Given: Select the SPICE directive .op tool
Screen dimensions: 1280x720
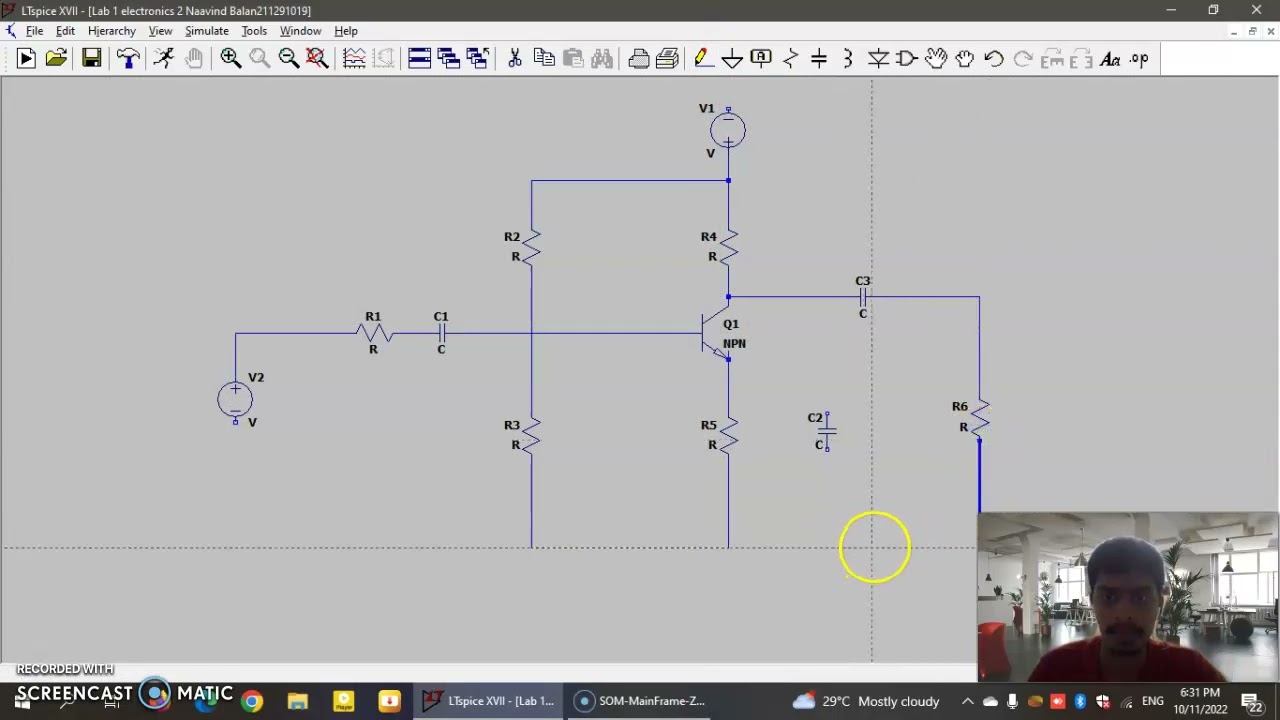Looking at the screenshot, I should [1139, 59].
